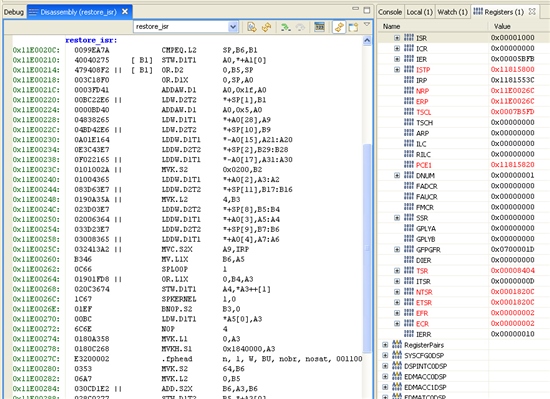This screenshot has height=399, width=550.
Task: Click the SPKERNEL instruction line
Action: click(188, 299)
